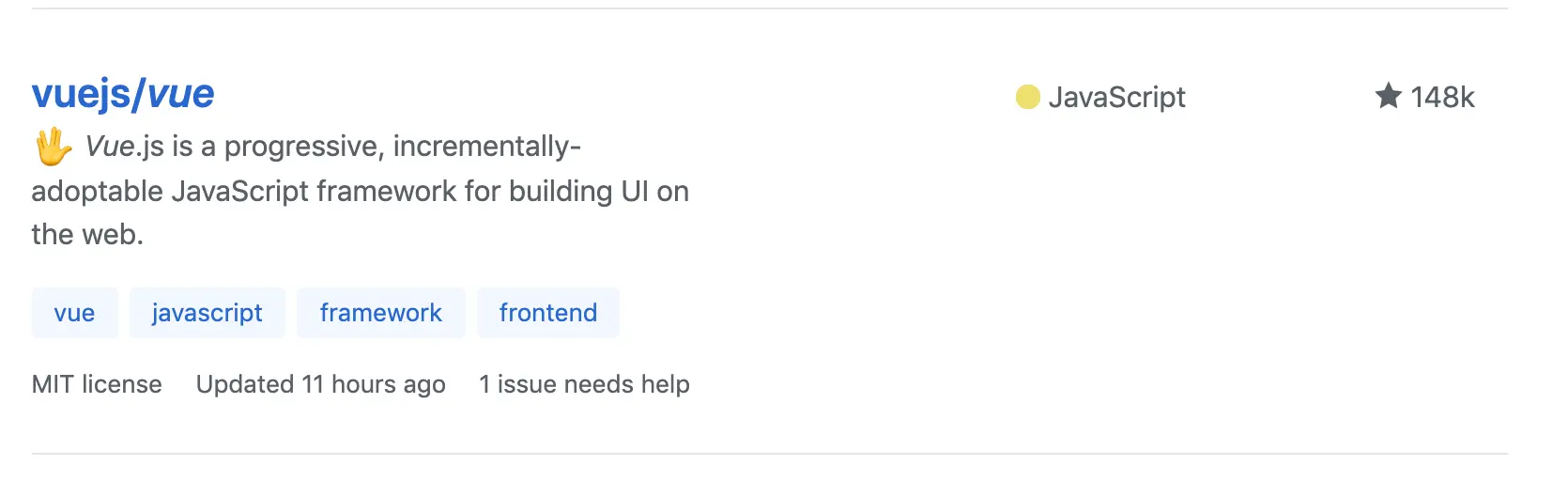
Task: Click the description line ending in 'UI on'
Action: pos(361,192)
